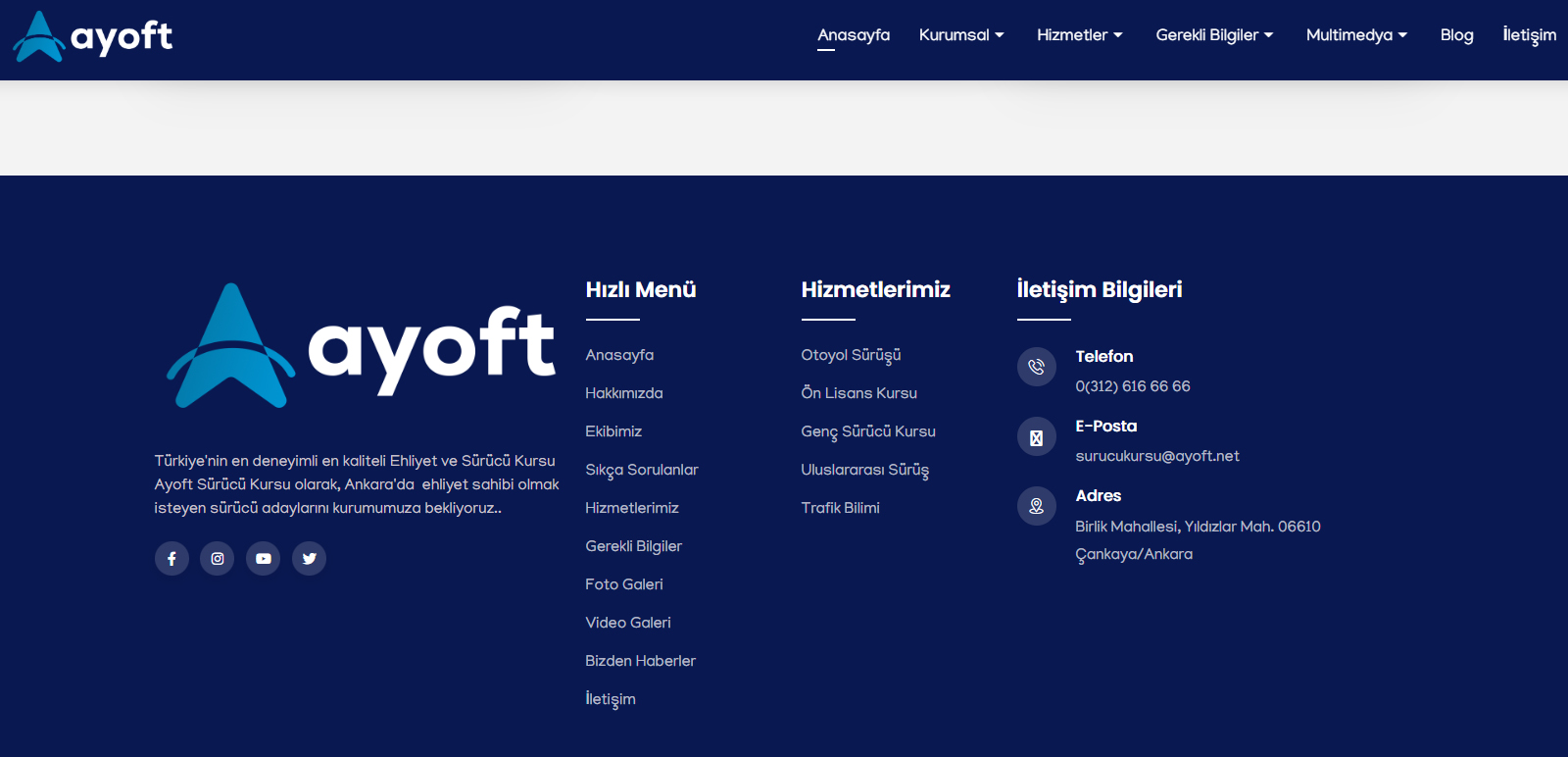
Task: Click the phone icon beside Telefon
Action: click(1036, 368)
